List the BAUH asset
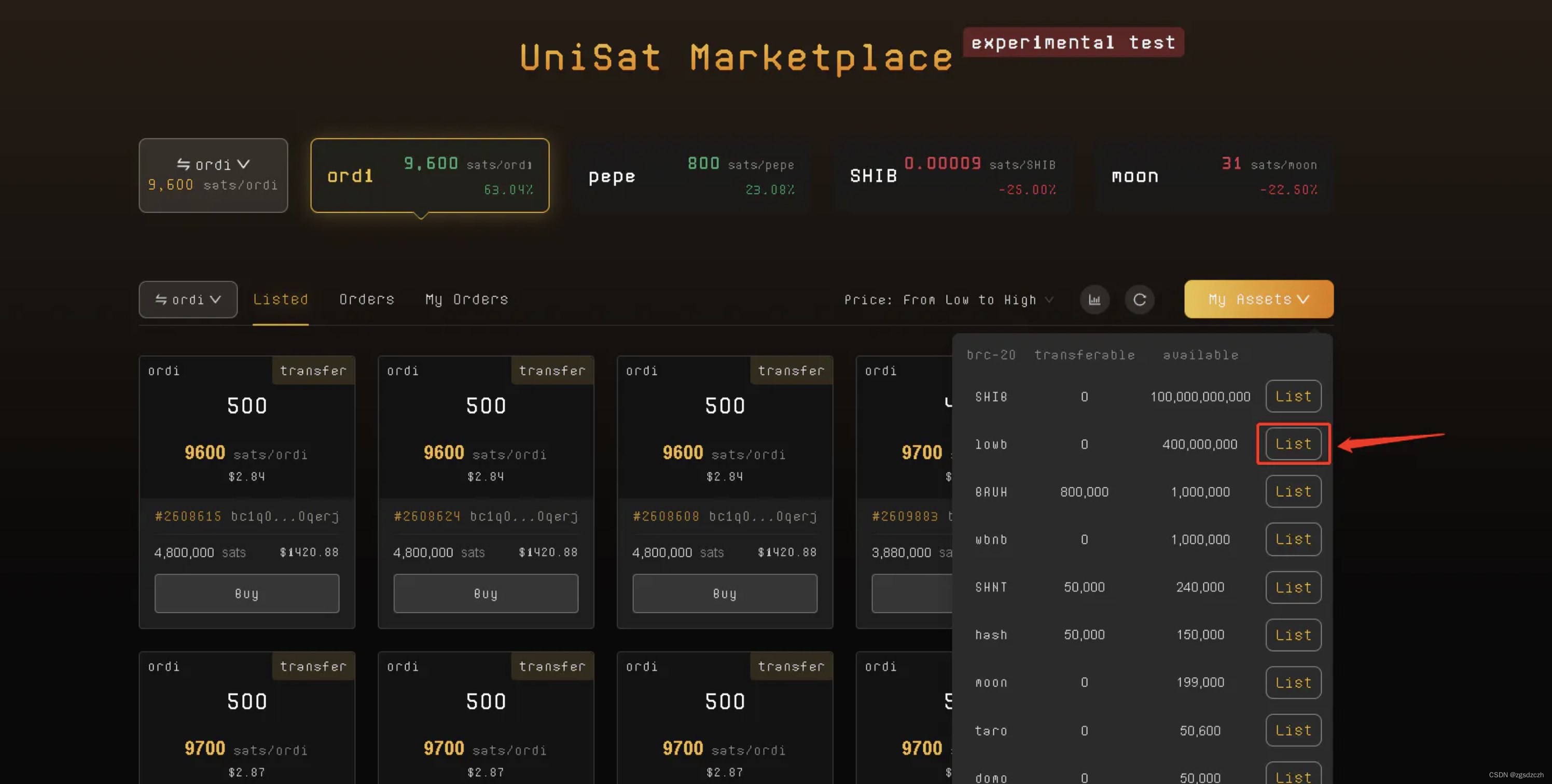Screen dimensions: 1552x784 pyautogui.click(x=1293, y=492)
